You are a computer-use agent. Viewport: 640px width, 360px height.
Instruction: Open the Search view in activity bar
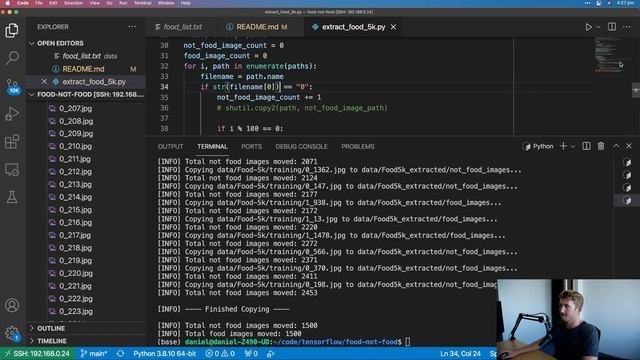click(12, 58)
